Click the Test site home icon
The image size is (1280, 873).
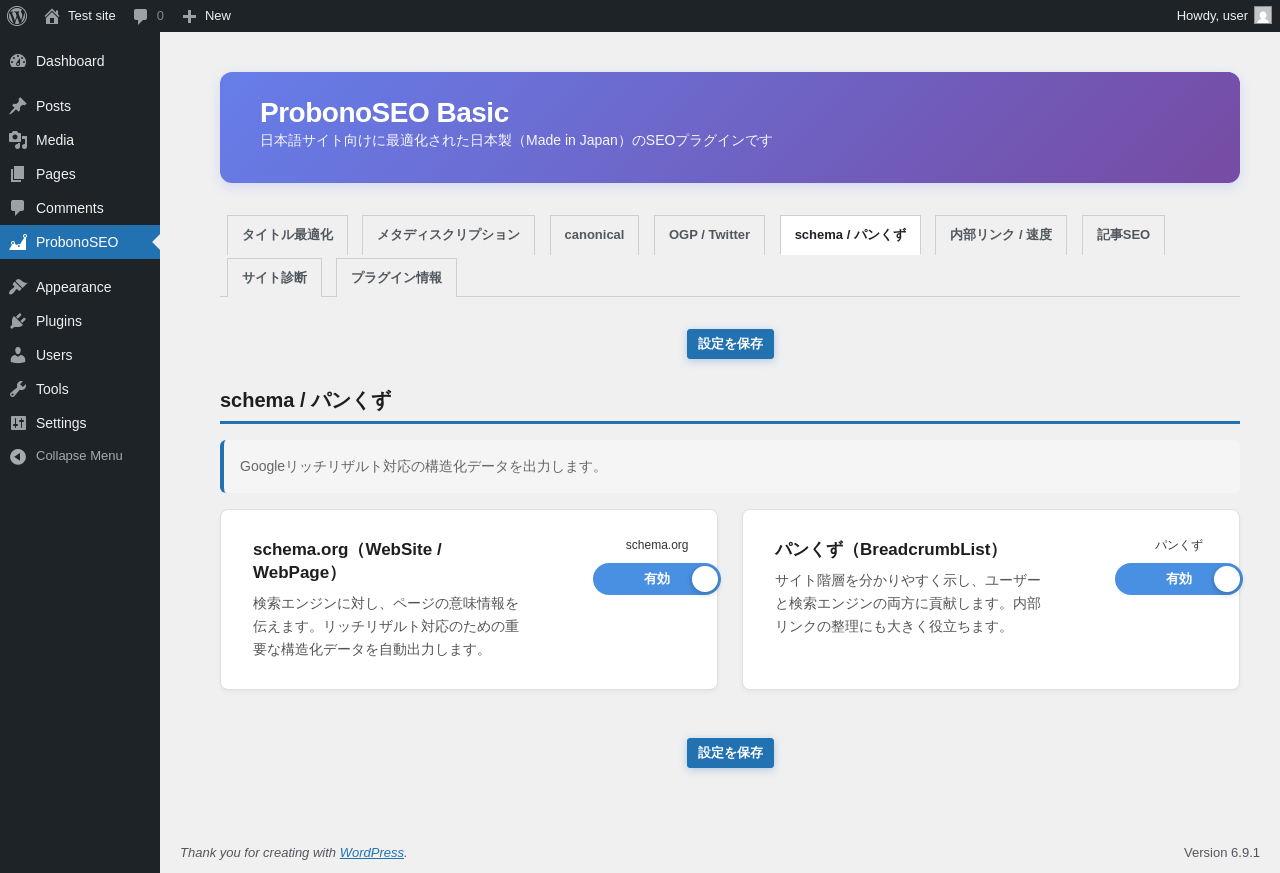pos(52,16)
